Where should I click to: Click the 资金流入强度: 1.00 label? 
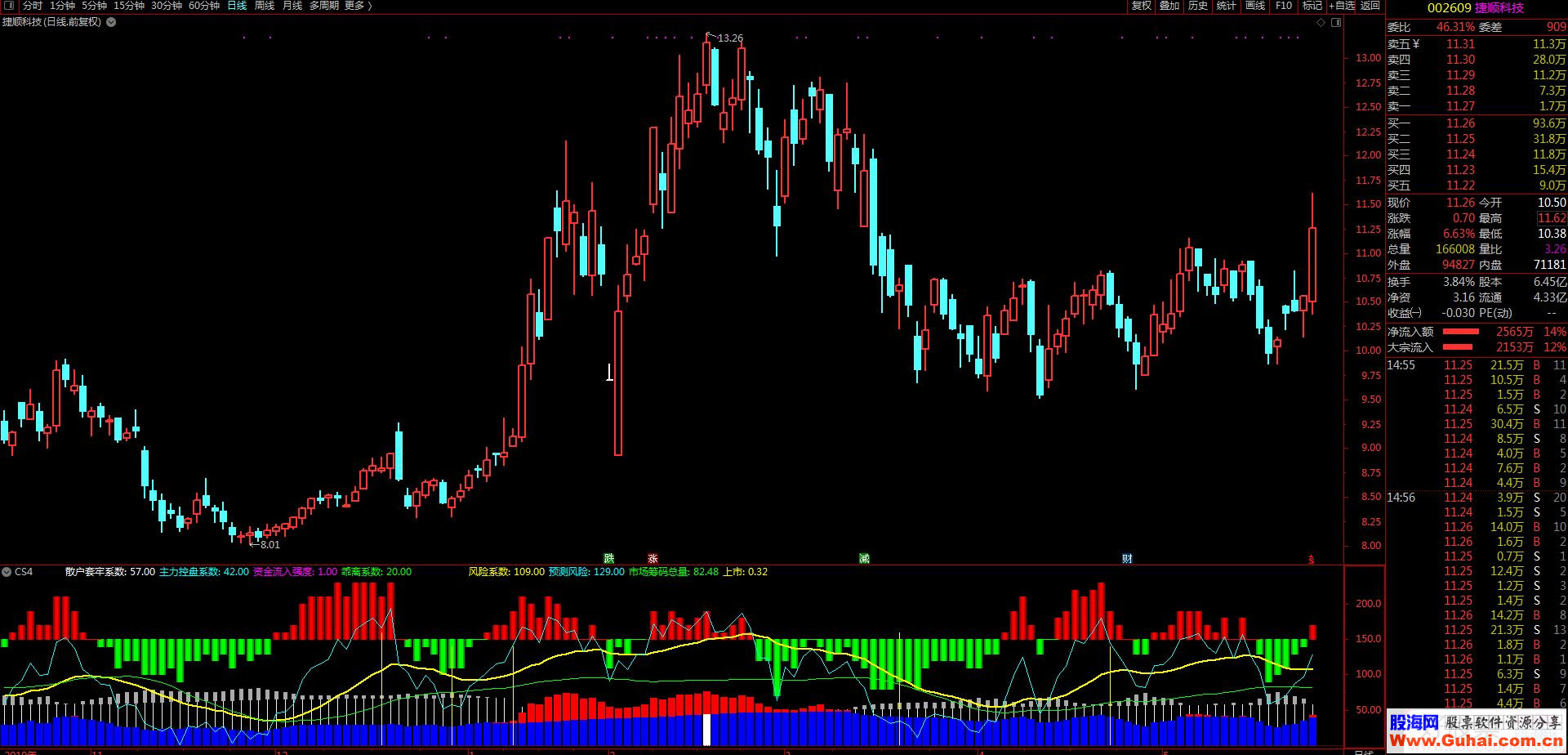[x=295, y=572]
